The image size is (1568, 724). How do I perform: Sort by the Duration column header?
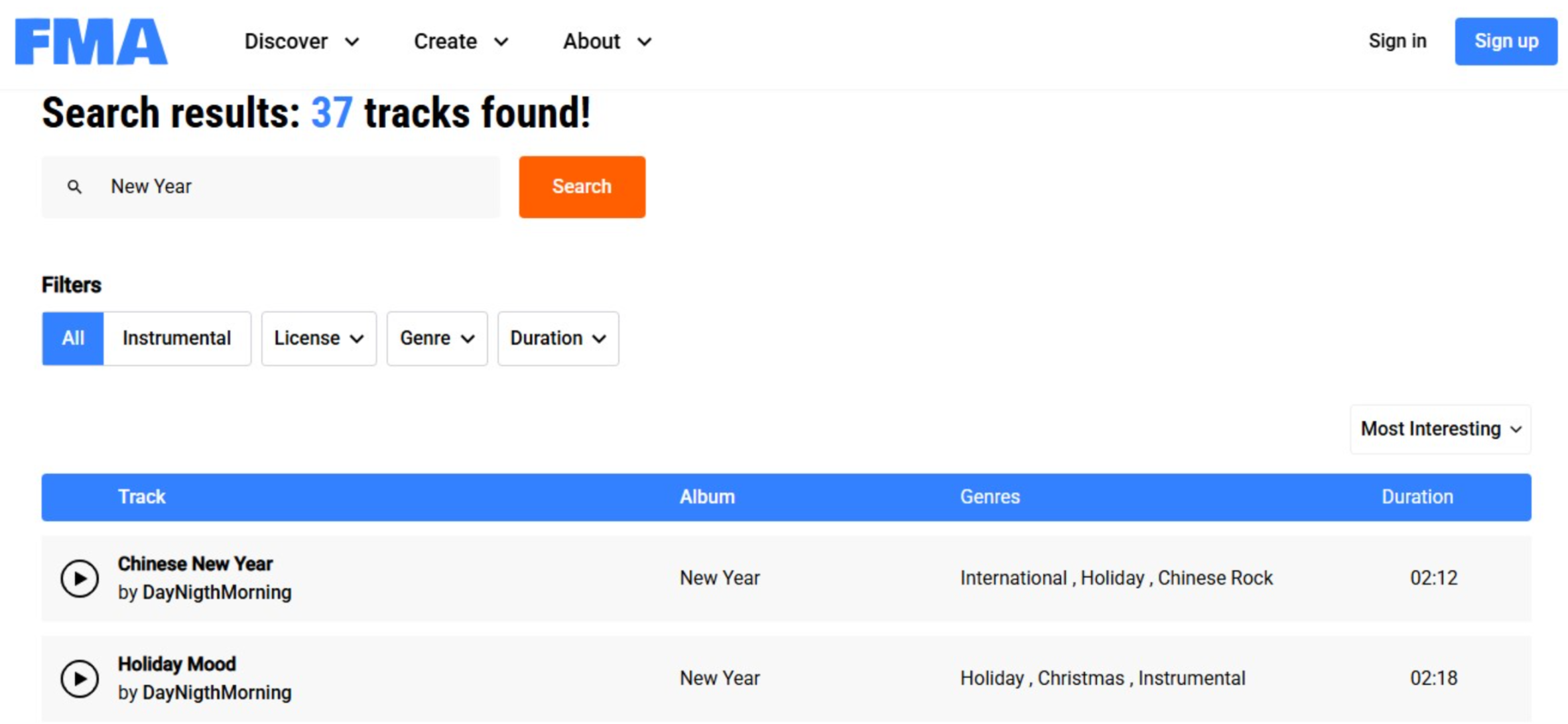coord(1415,497)
